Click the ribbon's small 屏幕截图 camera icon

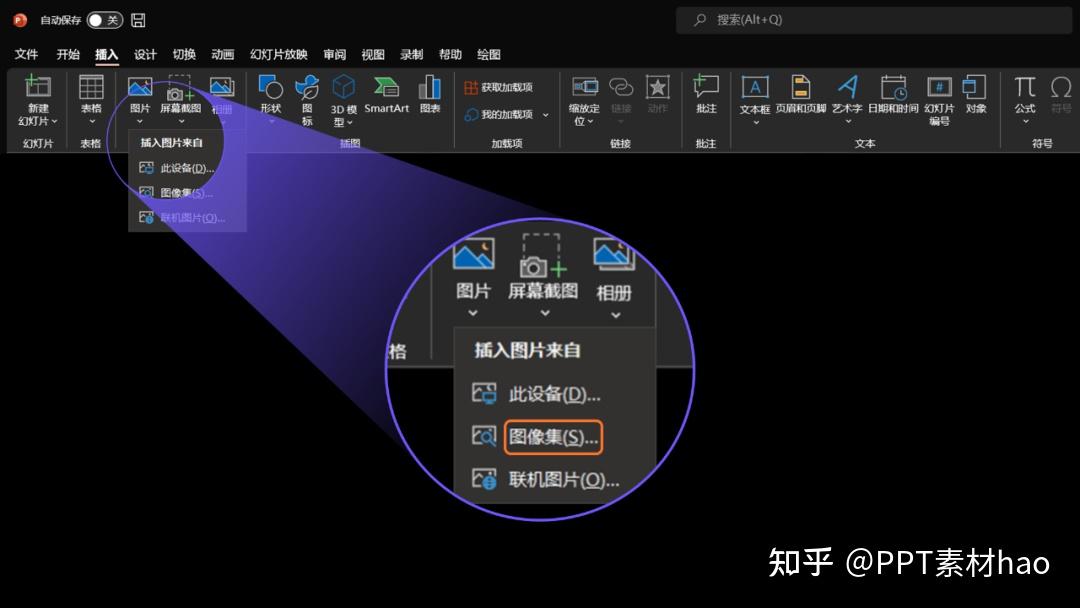tap(180, 90)
